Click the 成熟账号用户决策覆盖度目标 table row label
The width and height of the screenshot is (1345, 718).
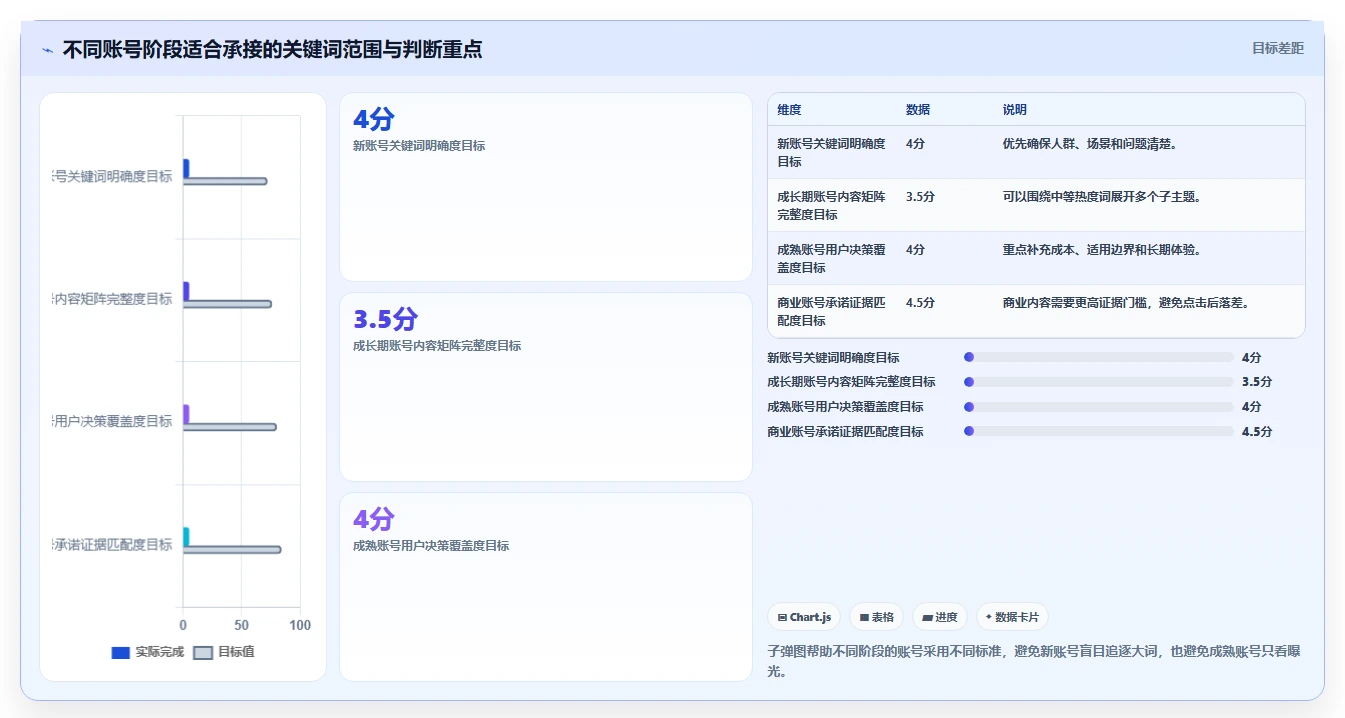[x=832, y=259]
